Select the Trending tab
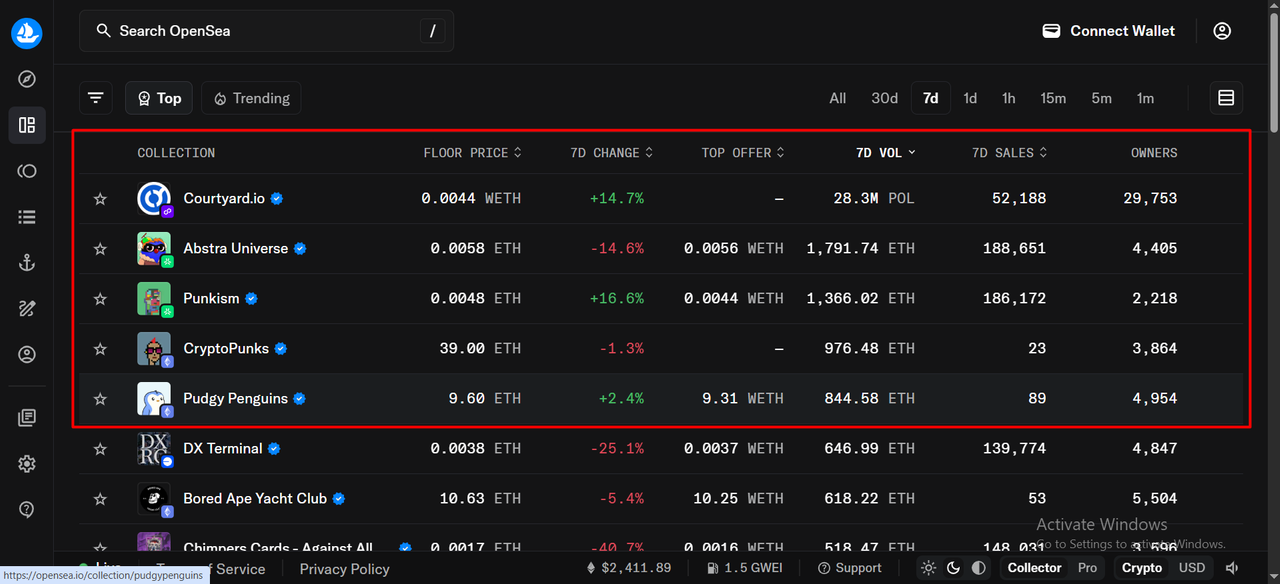 point(251,98)
